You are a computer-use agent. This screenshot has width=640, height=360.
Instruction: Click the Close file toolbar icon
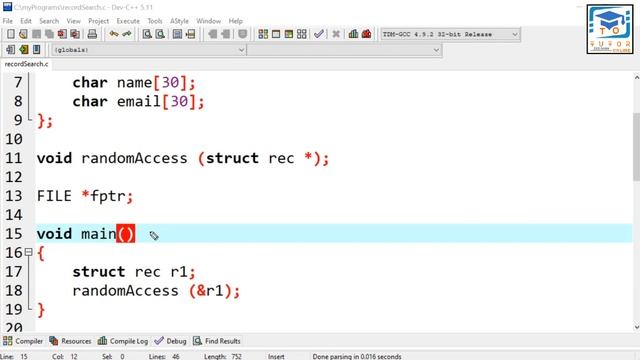click(x=62, y=34)
